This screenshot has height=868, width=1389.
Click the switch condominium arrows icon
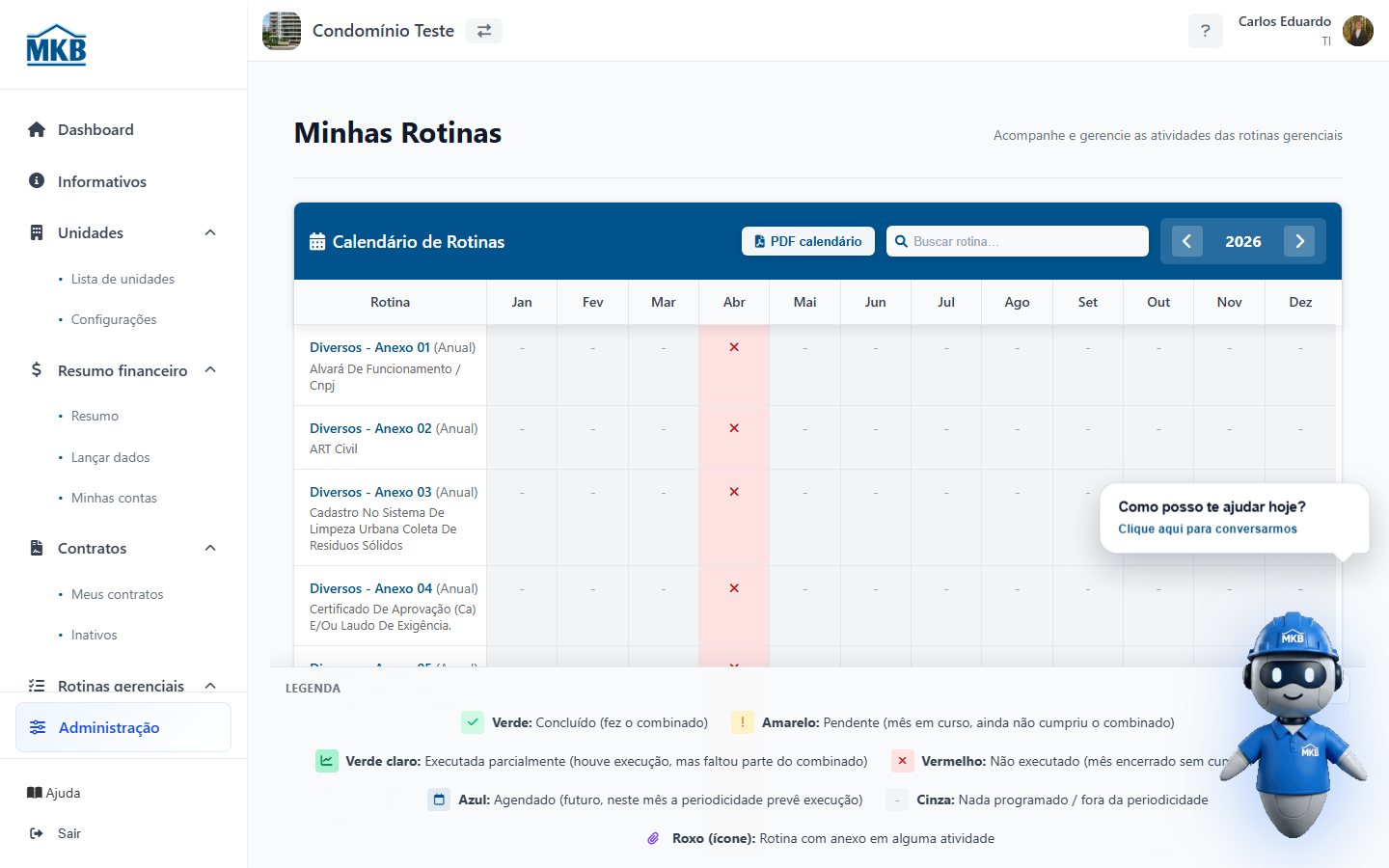pos(484,31)
